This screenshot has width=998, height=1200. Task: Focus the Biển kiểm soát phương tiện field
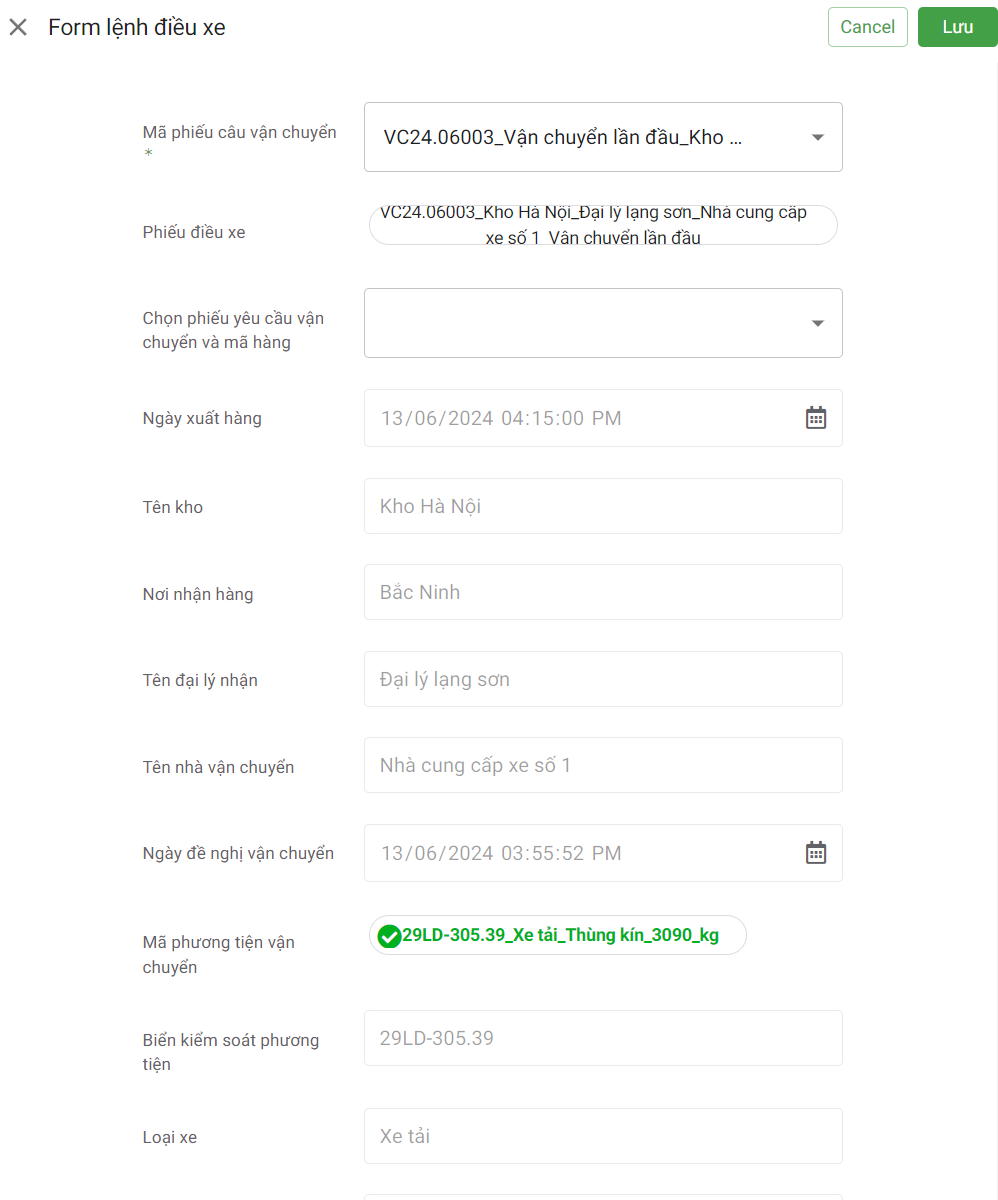point(603,1038)
